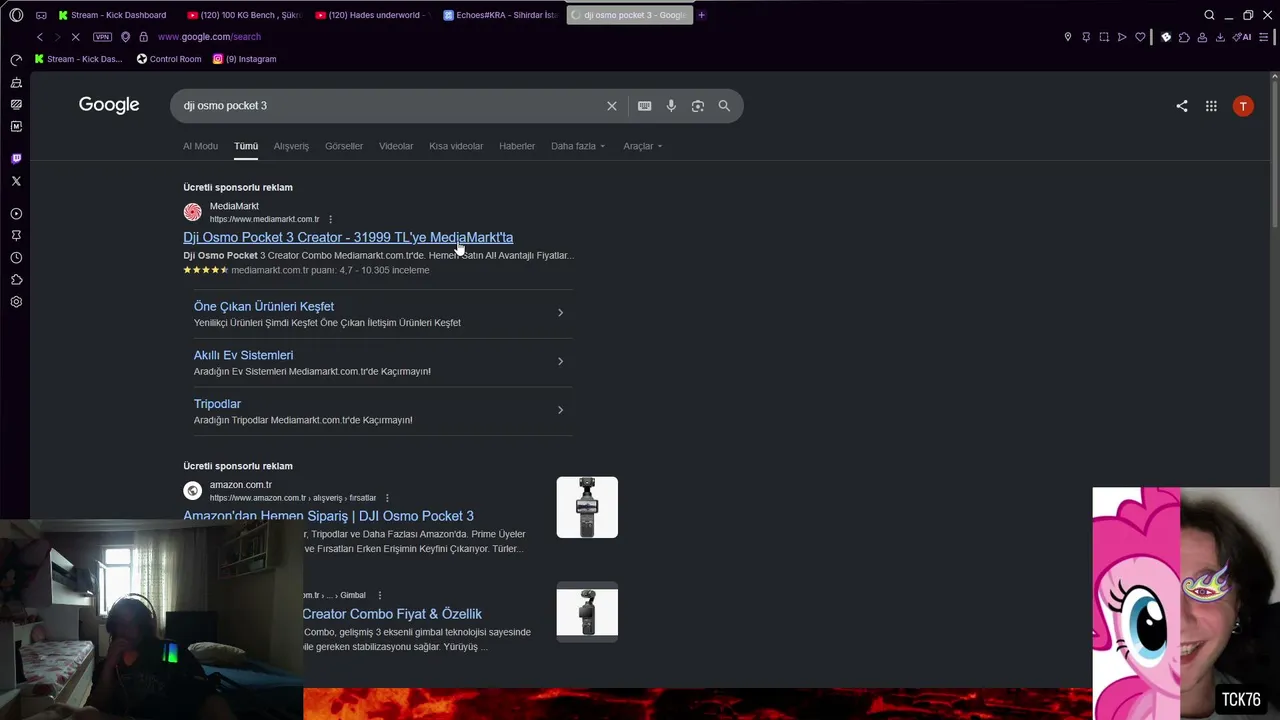This screenshot has height=720, width=1280.
Task: Go back to the previous page
Action: tap(40, 37)
